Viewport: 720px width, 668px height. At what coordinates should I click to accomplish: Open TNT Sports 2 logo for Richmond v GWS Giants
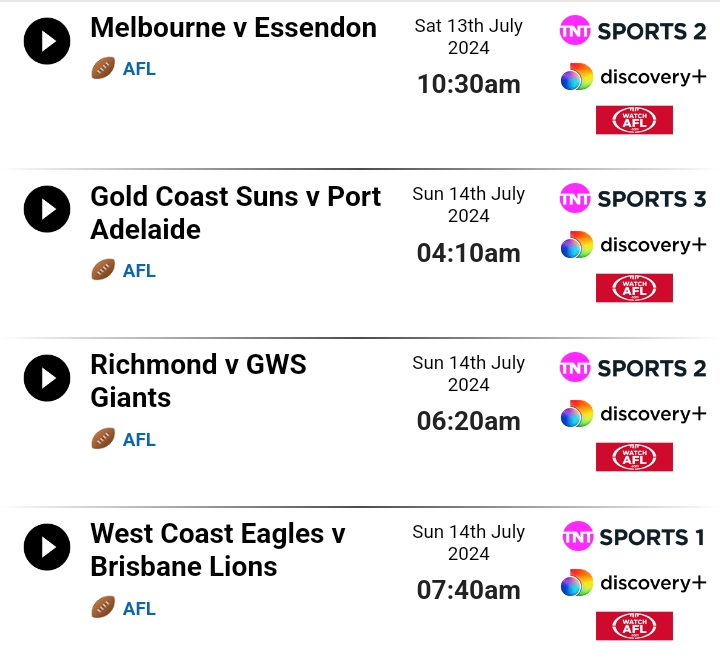(633, 367)
